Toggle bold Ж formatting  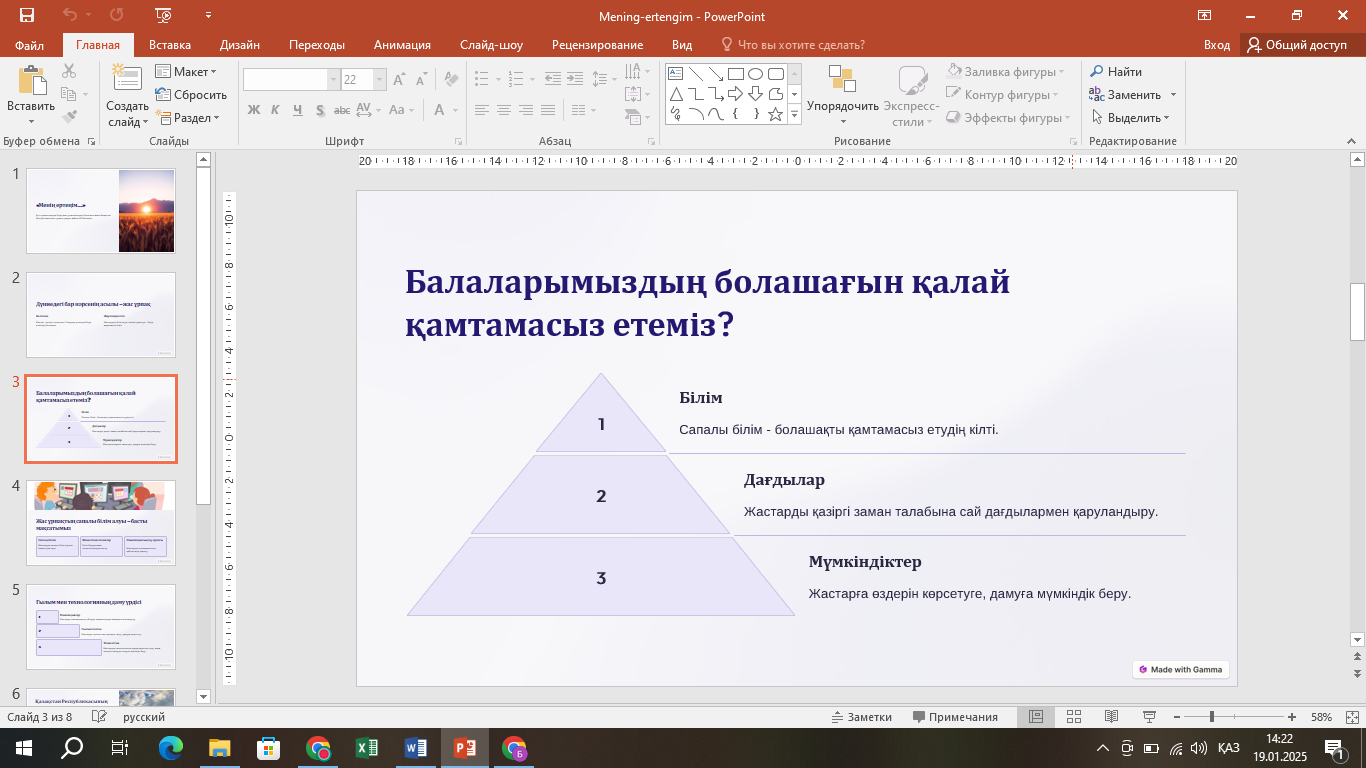[x=253, y=110]
